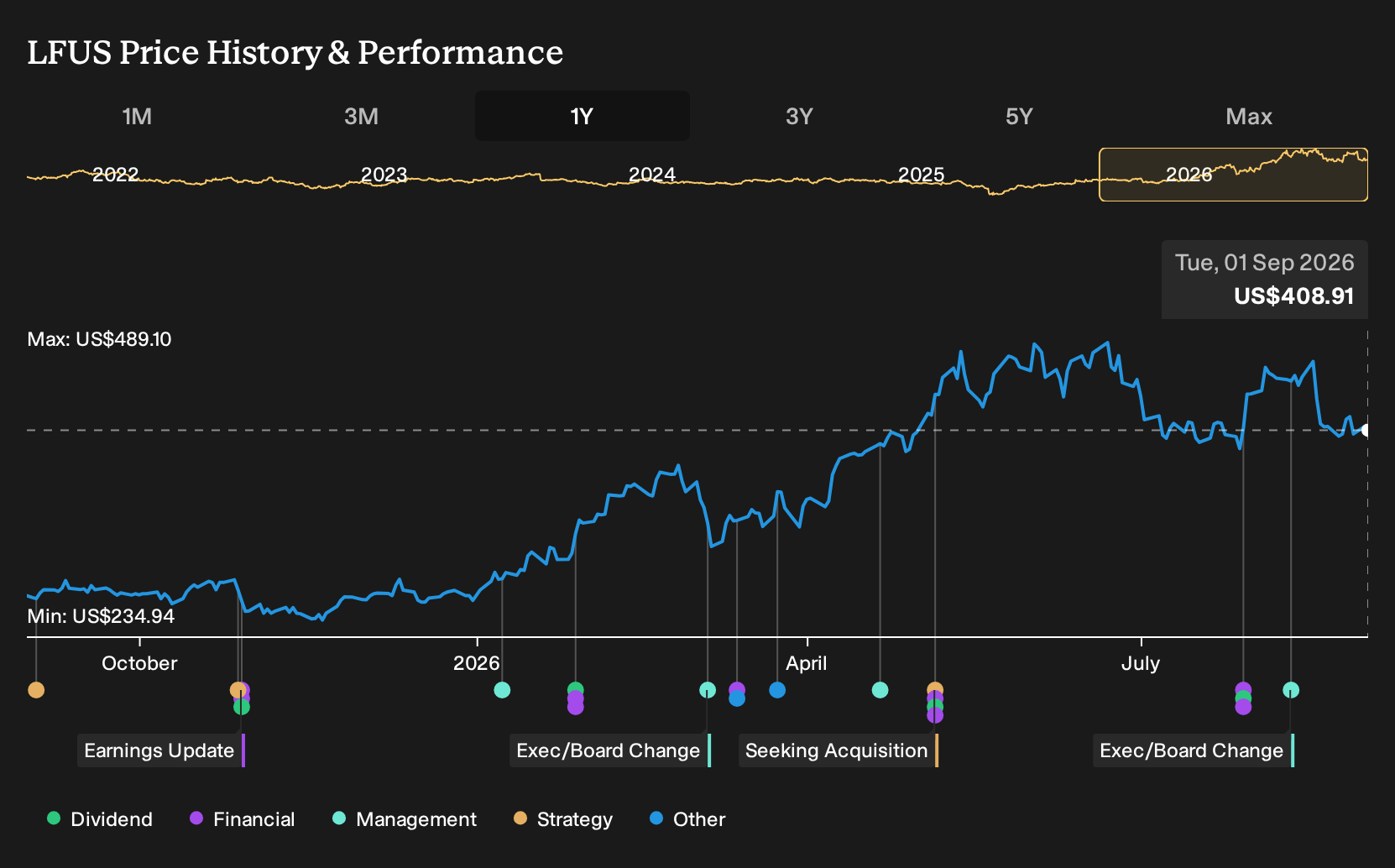Toggle the Management legend filter
1395x868 pixels.
(x=405, y=819)
